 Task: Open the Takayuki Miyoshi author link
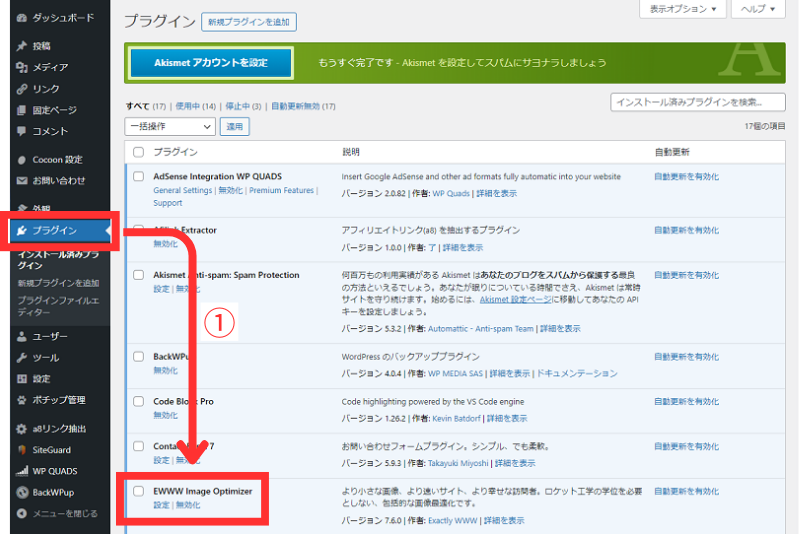coord(458,463)
